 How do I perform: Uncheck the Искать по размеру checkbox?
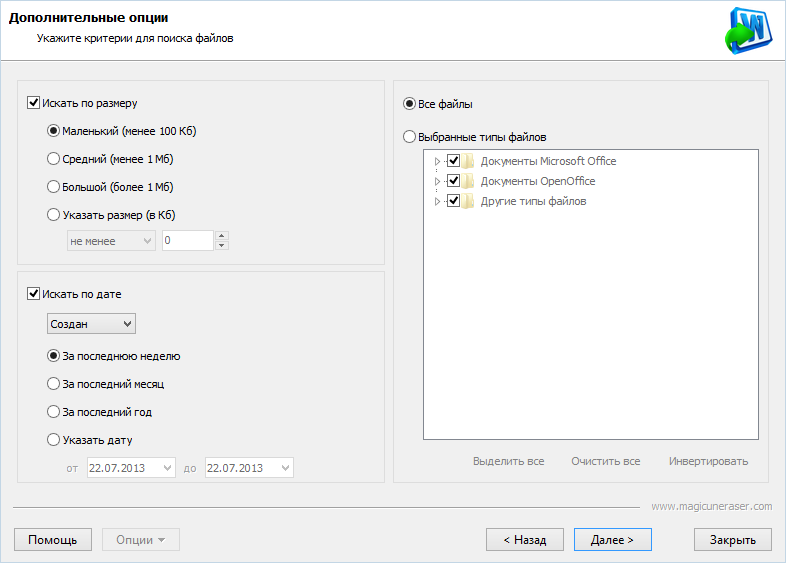pyautogui.click(x=34, y=102)
